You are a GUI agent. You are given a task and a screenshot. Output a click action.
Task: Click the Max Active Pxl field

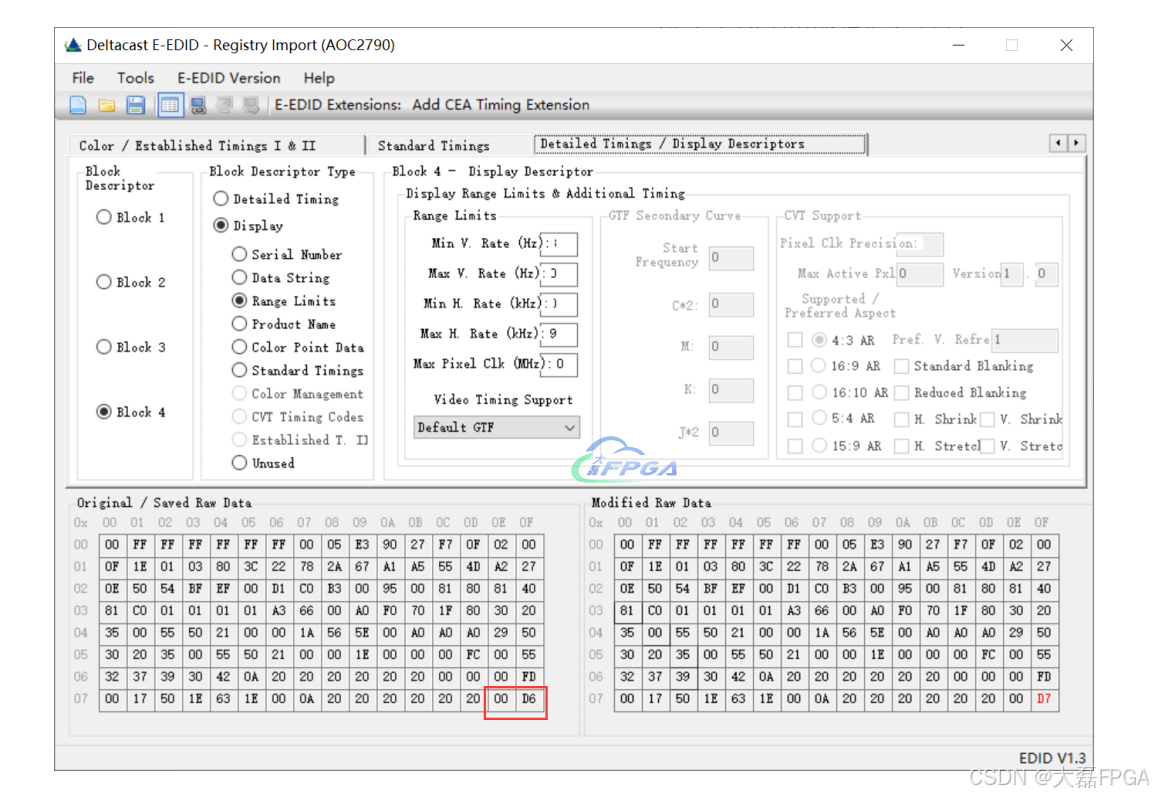[x=919, y=274]
